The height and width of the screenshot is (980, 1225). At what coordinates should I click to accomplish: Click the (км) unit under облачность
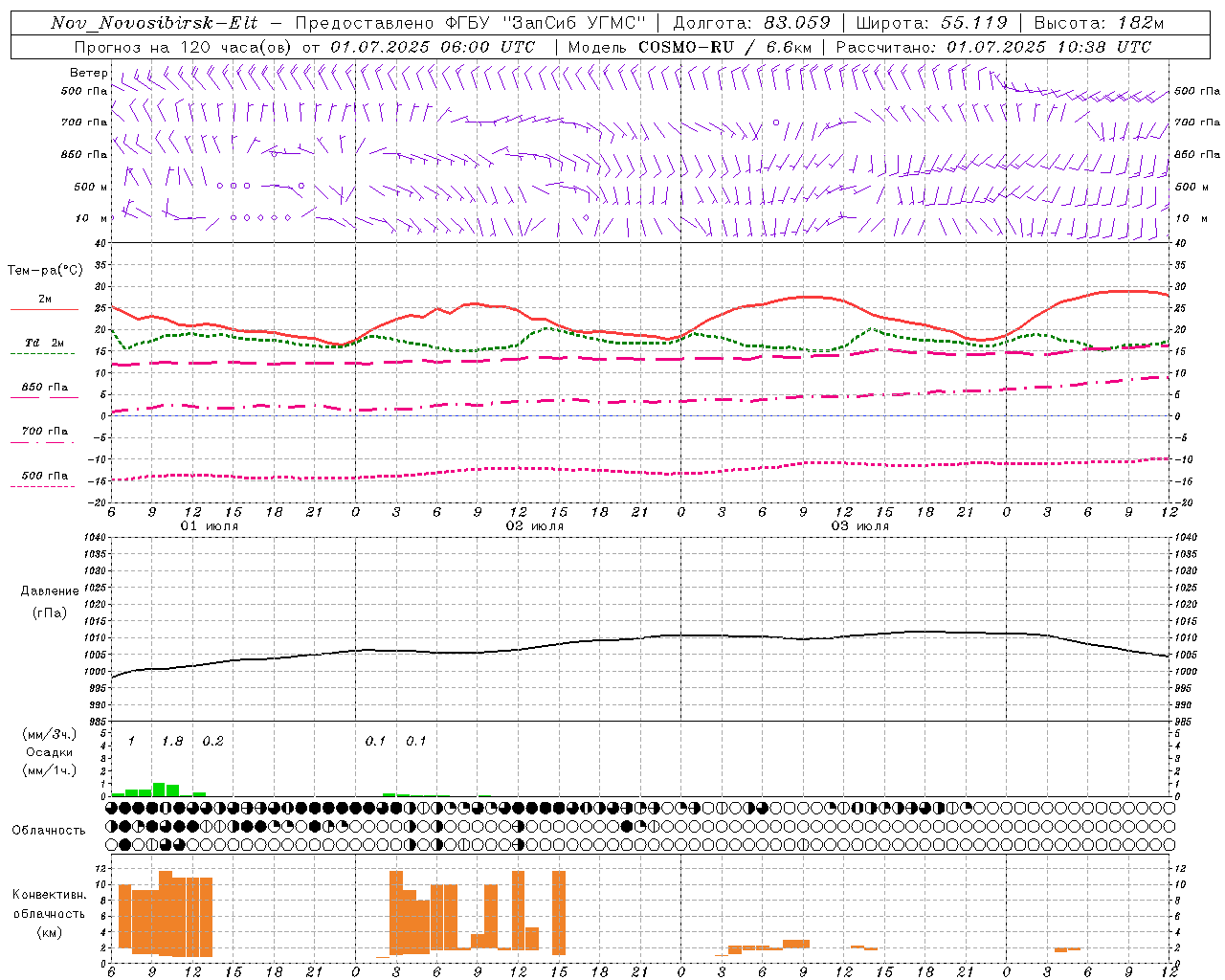[x=50, y=933]
